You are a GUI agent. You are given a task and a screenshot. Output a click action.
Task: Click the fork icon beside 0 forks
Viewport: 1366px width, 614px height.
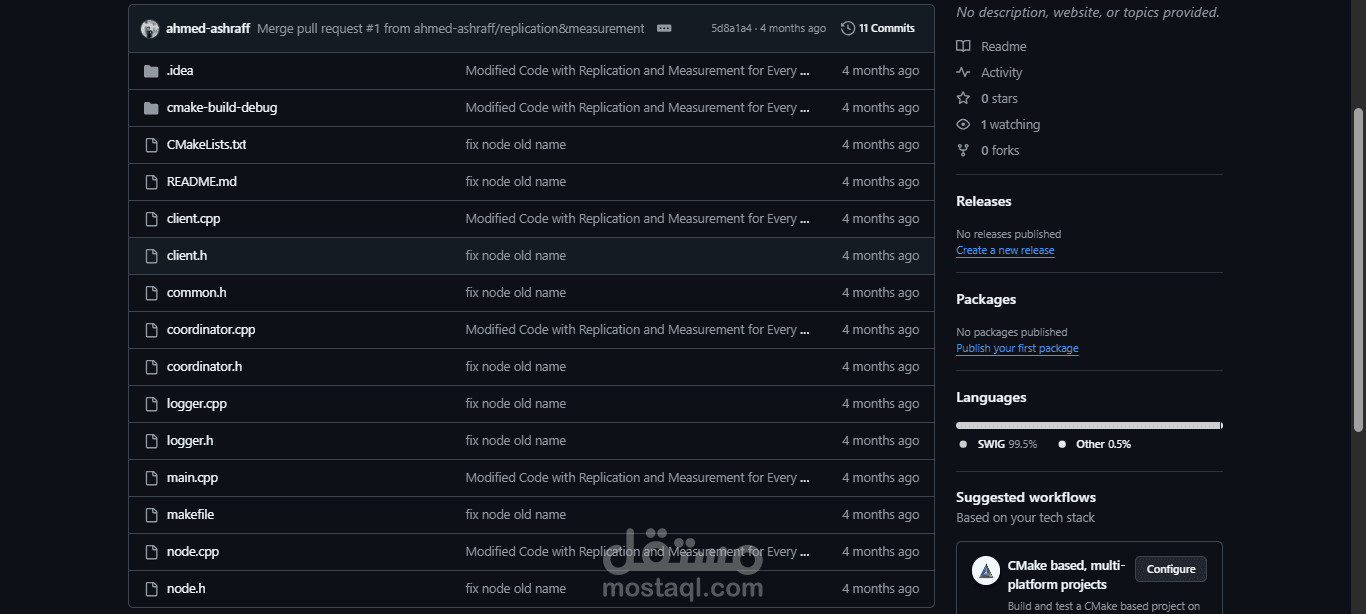pos(963,150)
